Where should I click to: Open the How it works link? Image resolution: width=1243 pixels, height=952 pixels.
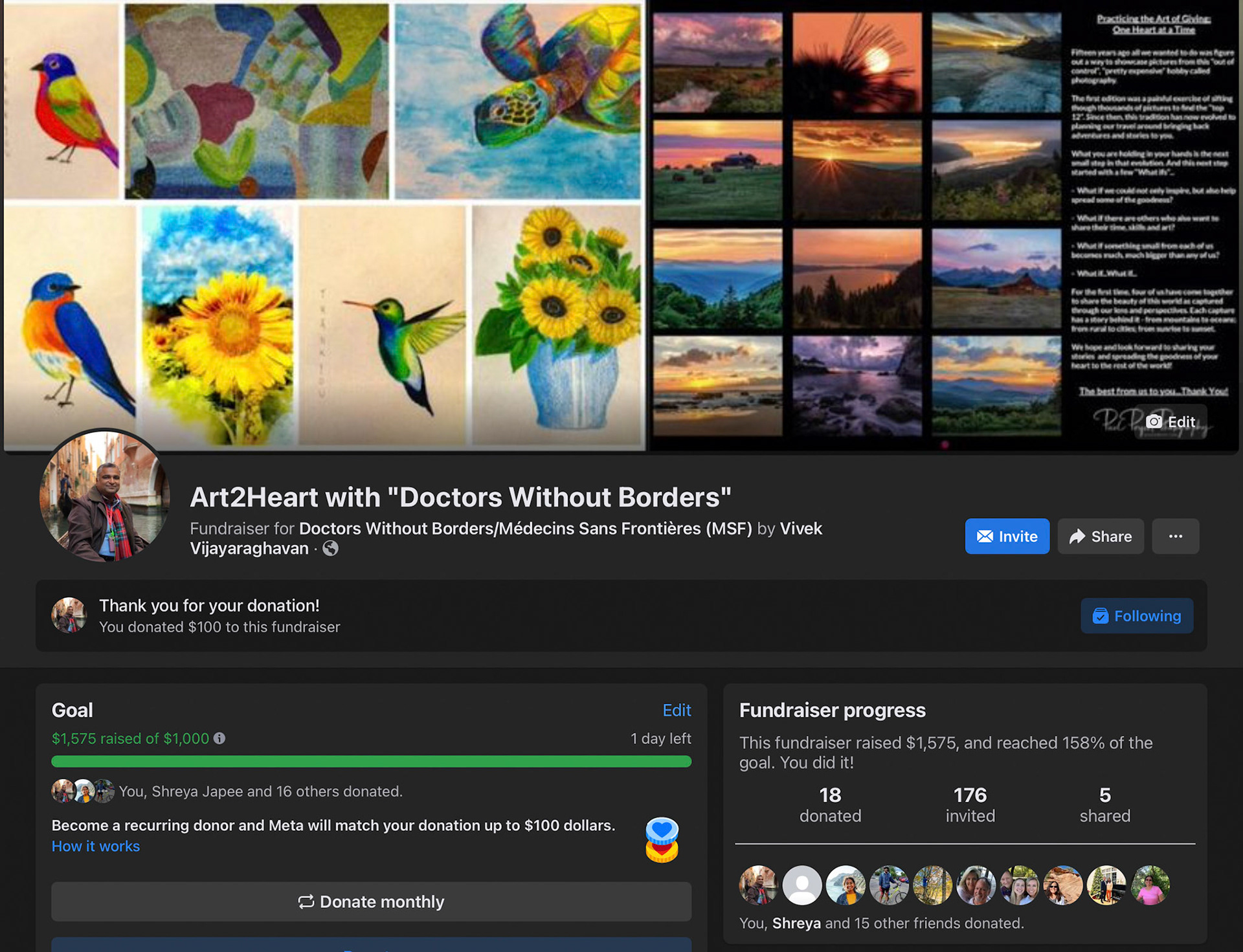coord(96,846)
